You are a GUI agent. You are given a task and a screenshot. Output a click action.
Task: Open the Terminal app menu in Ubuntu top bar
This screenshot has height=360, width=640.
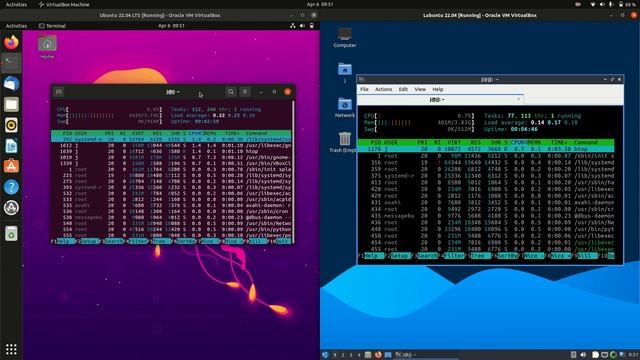click(x=52, y=26)
